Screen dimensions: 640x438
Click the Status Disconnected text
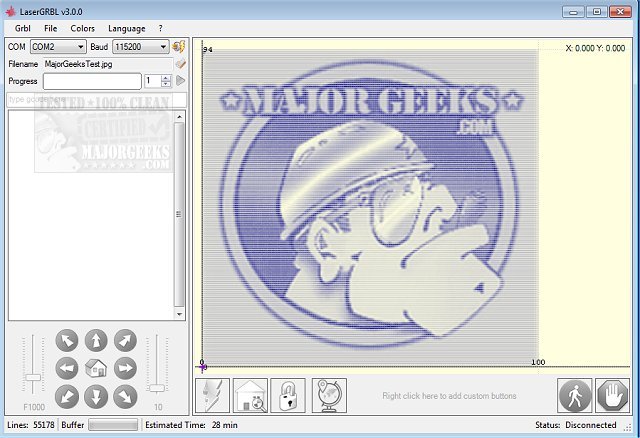(x=576, y=425)
